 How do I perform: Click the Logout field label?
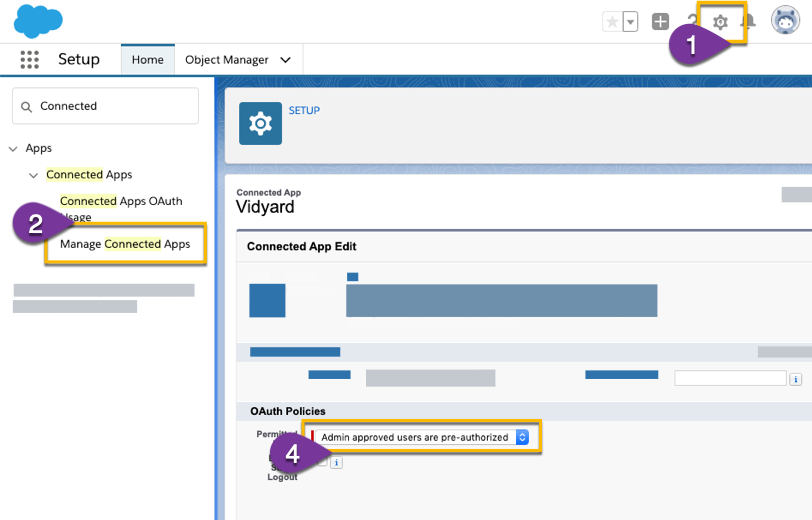[x=282, y=477]
